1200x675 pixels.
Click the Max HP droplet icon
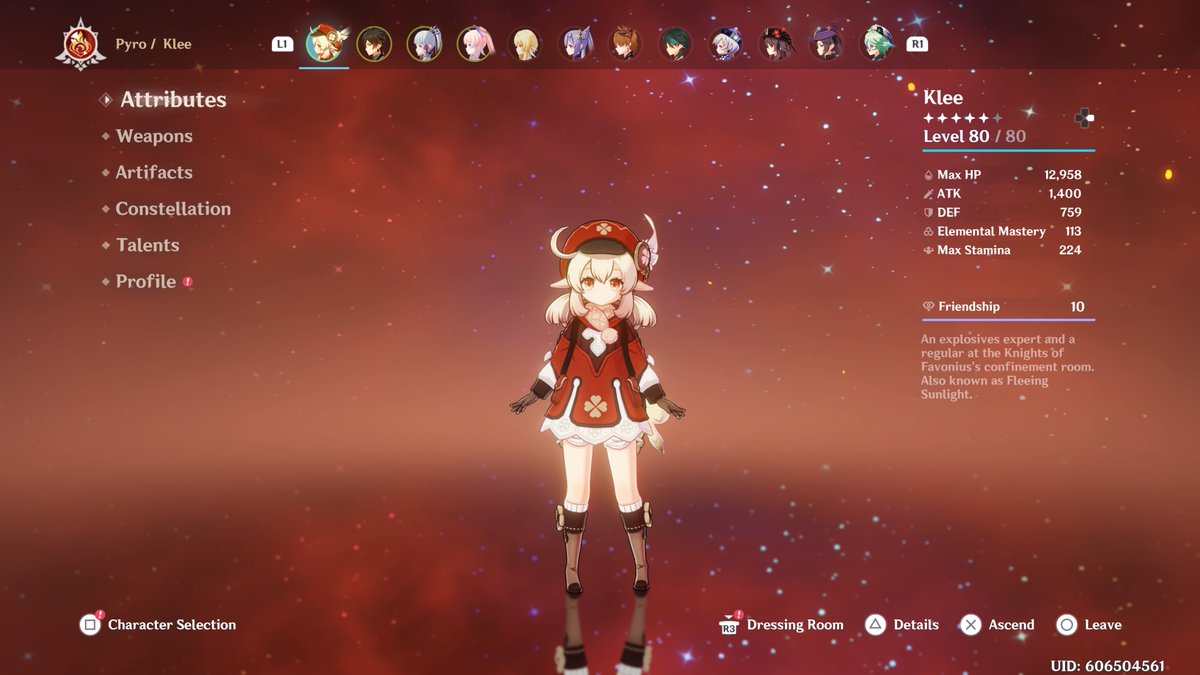tap(928, 175)
